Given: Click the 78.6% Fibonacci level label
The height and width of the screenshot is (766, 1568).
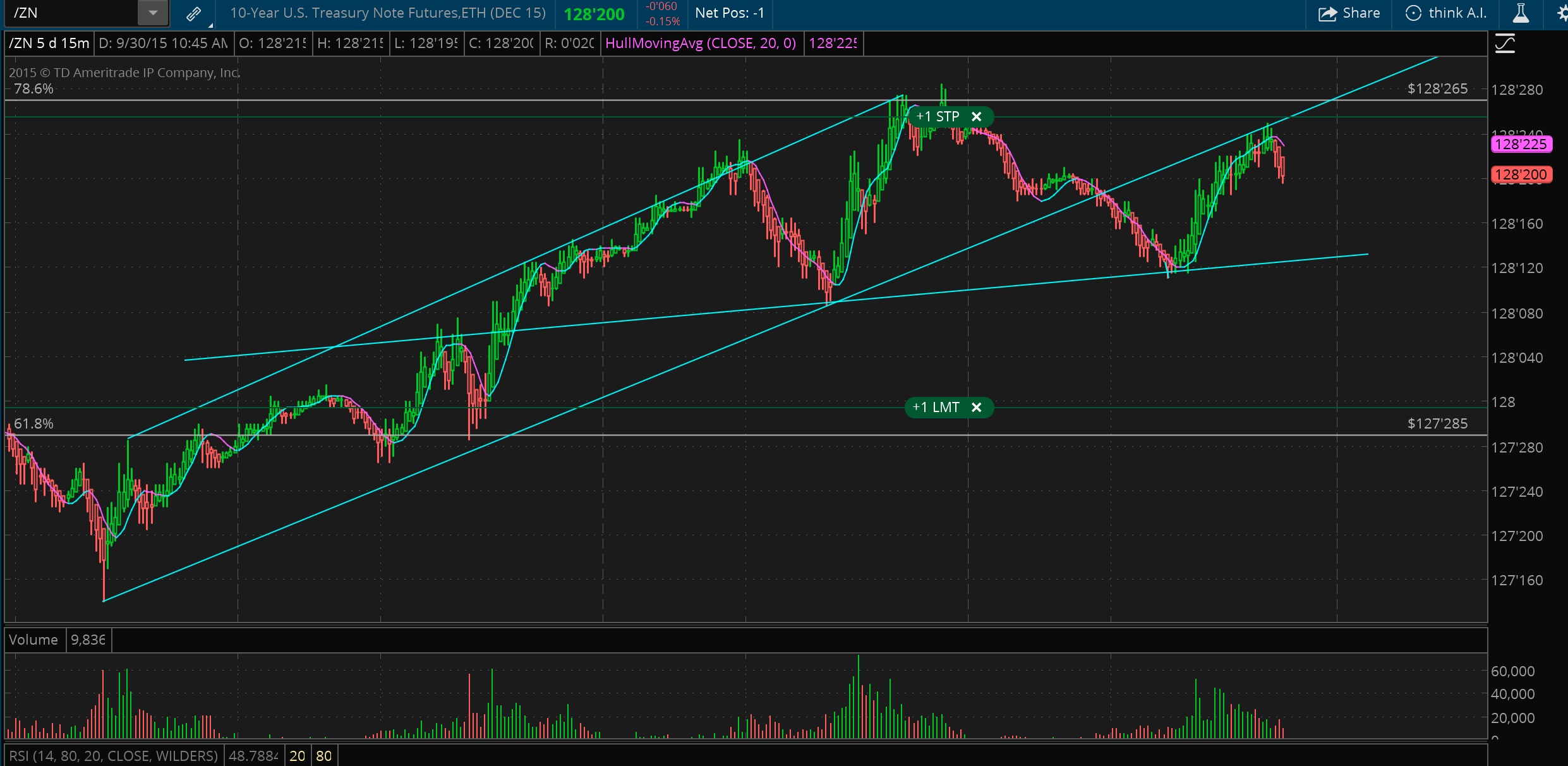Looking at the screenshot, I should pos(33,88).
